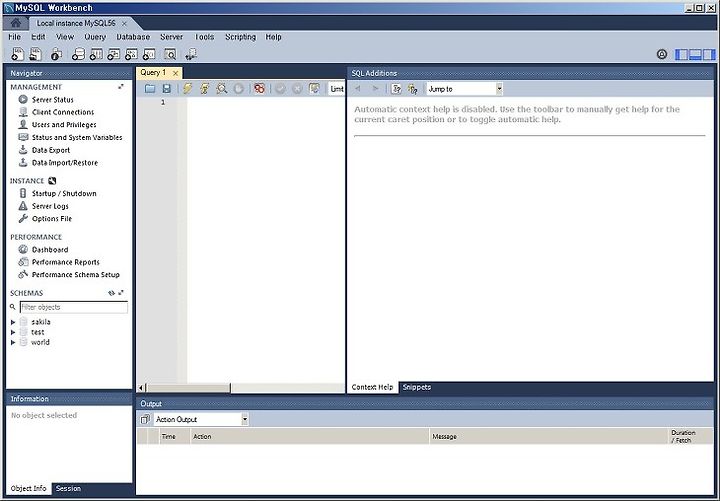Image resolution: width=720 pixels, height=501 pixels.
Task: Open the object inspector toolbar icon
Action: click(x=56, y=54)
